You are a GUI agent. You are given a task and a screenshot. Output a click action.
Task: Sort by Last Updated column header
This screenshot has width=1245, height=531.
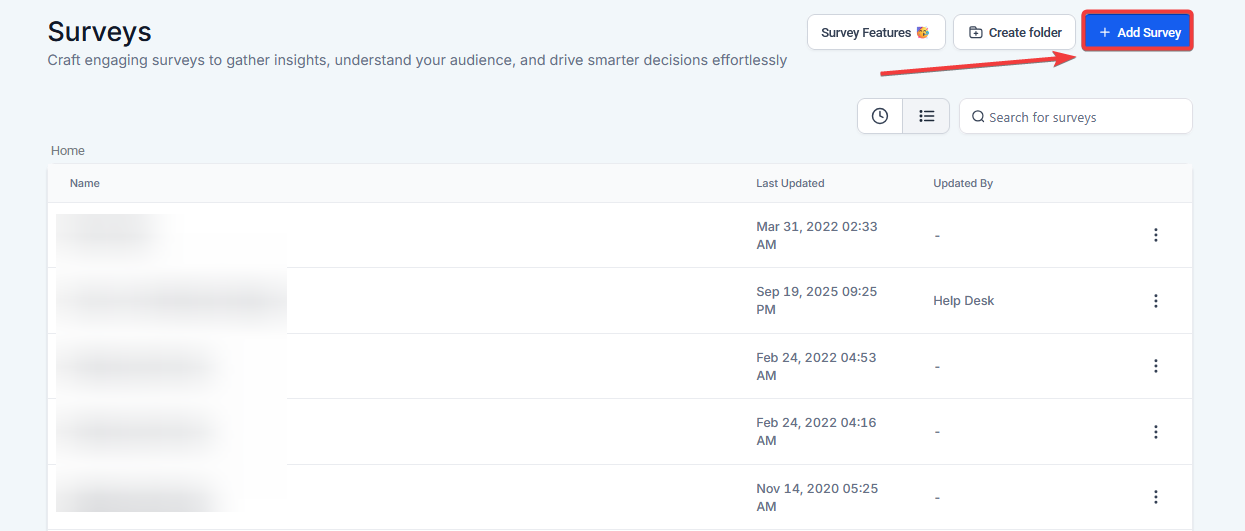tap(790, 184)
